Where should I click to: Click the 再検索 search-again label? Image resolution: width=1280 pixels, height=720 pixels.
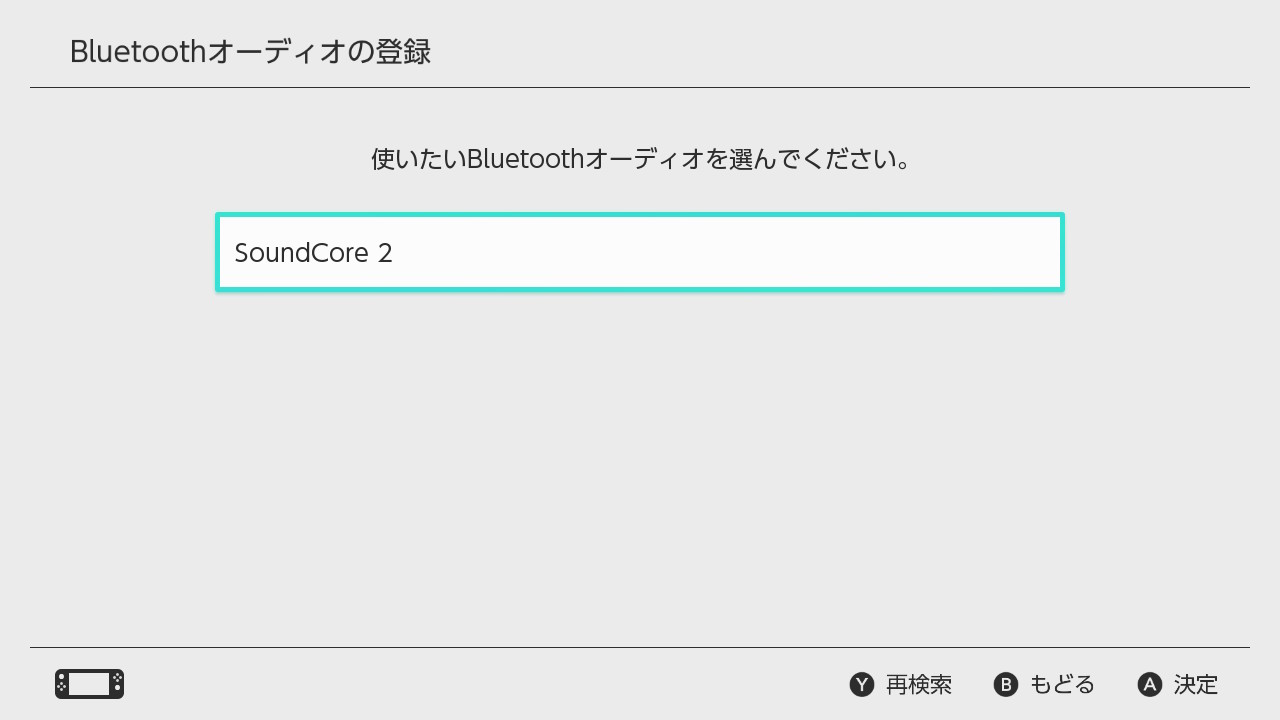coord(918,685)
